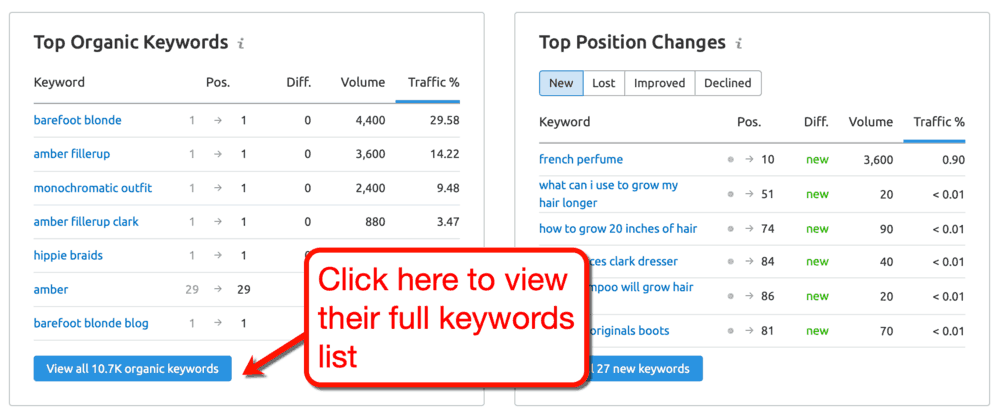This screenshot has height=417, width=1000.
Task: Open the hippie braids keyword link
Action: [x=68, y=255]
